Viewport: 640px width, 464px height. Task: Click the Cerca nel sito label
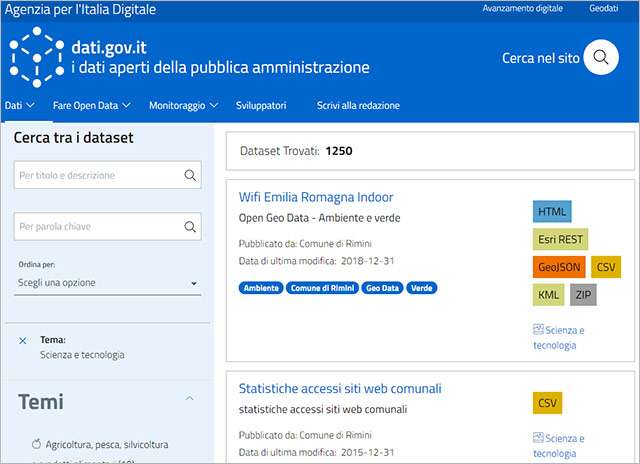pyautogui.click(x=540, y=58)
